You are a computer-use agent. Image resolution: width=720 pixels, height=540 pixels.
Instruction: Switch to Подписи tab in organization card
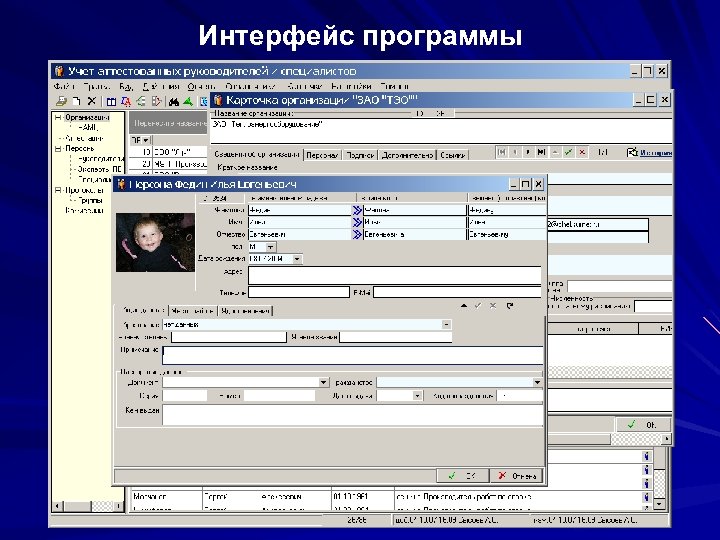pyautogui.click(x=360, y=155)
